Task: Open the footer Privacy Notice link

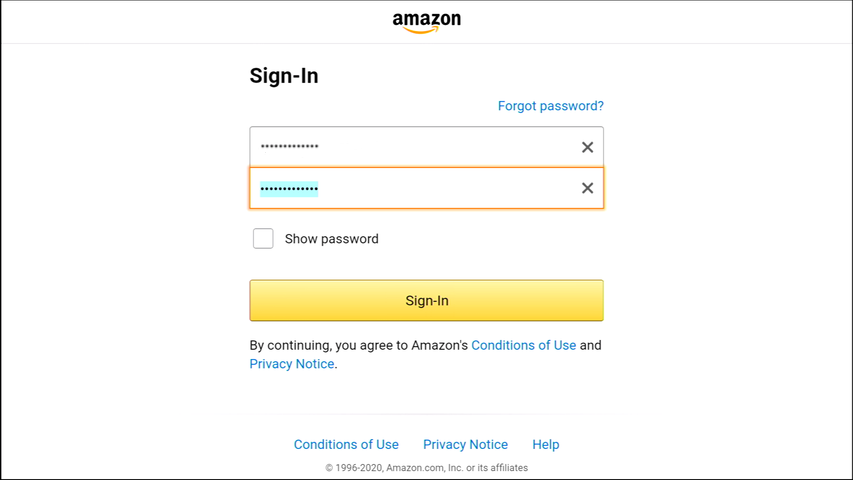Action: pos(465,444)
